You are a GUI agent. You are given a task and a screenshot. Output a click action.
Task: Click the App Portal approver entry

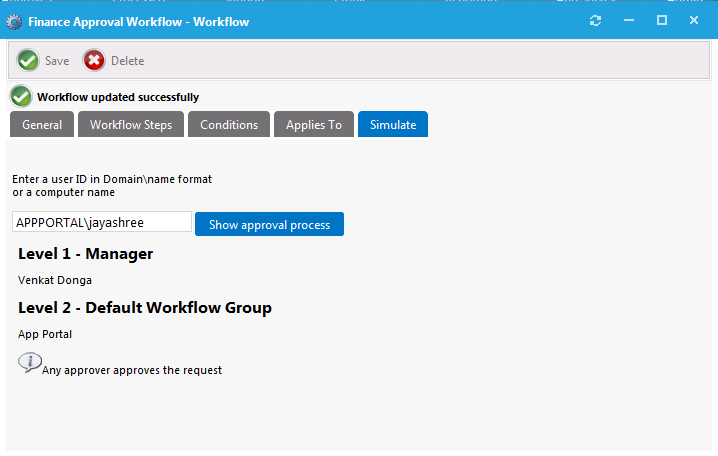(45, 334)
